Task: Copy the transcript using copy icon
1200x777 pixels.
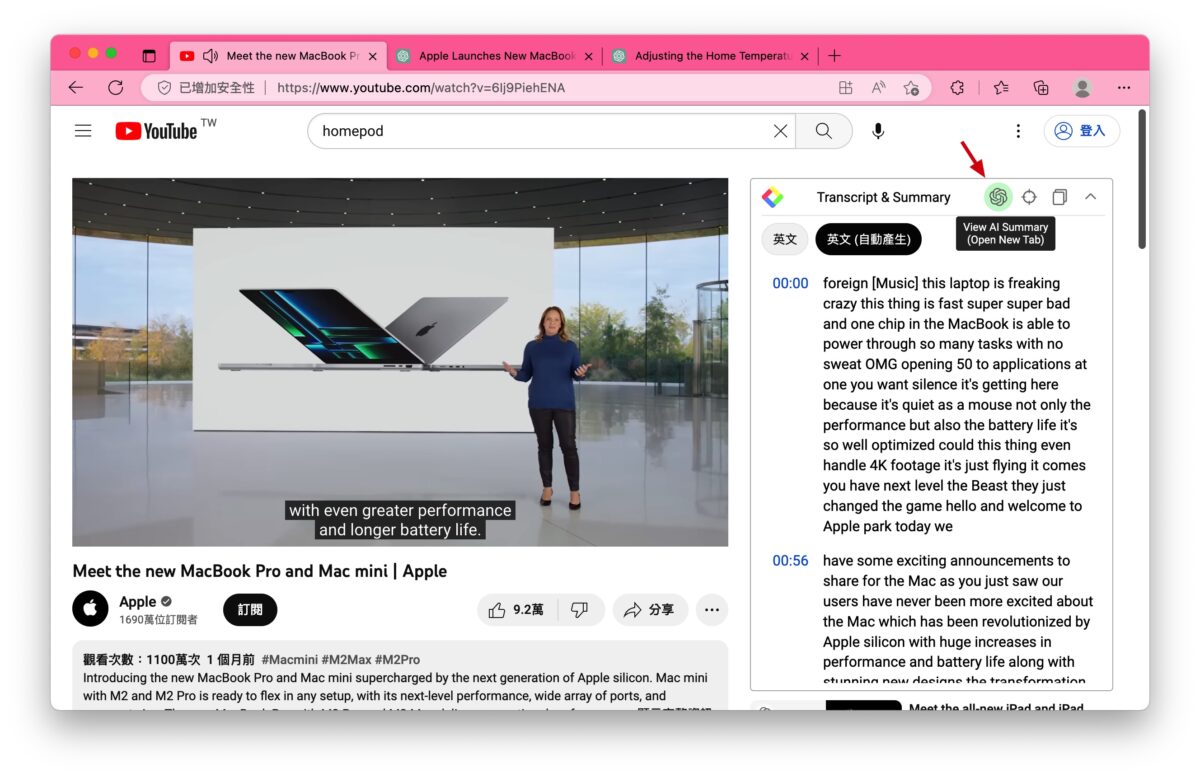Action: 1060,197
